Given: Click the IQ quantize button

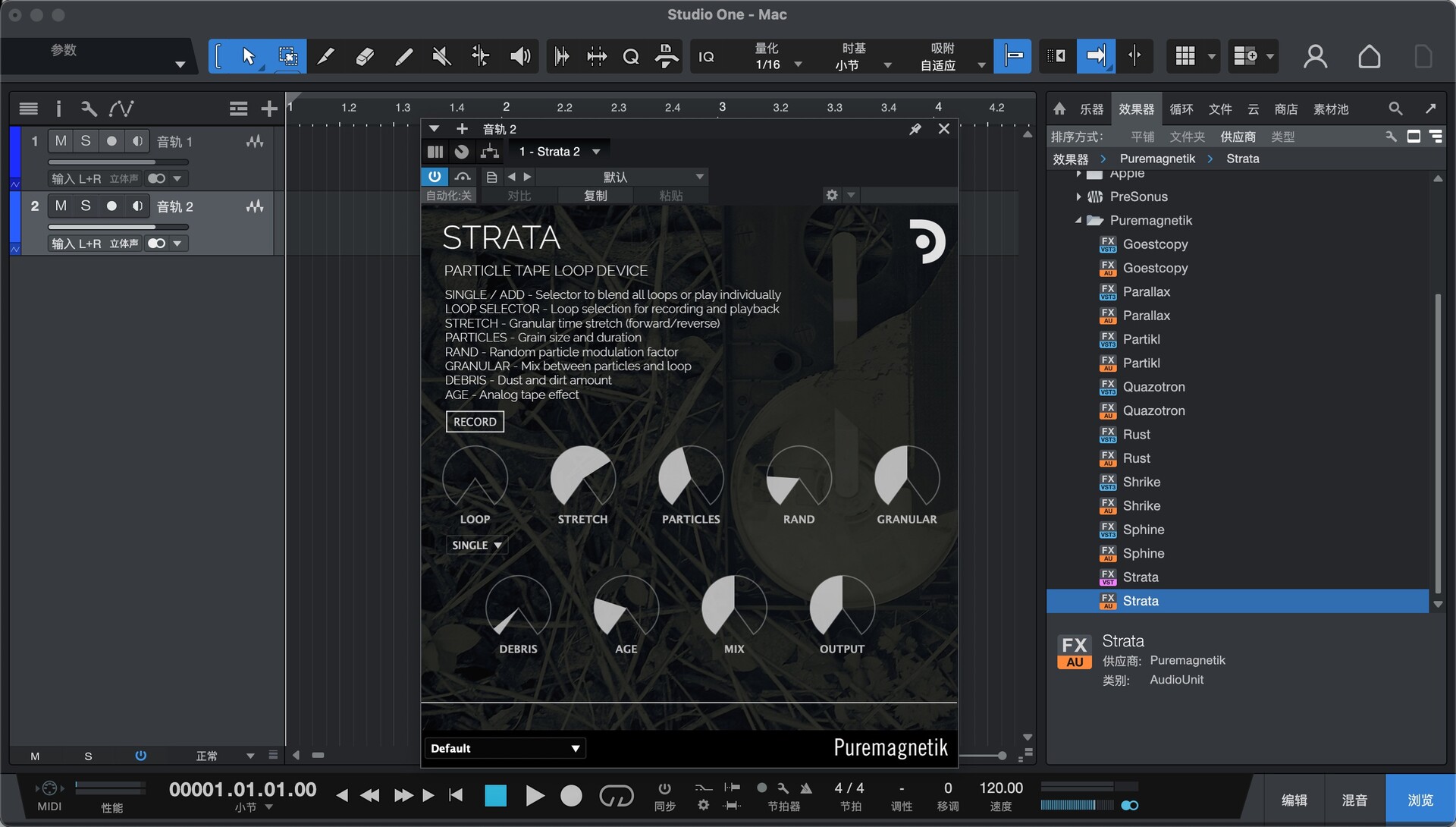Looking at the screenshot, I should 706,57.
